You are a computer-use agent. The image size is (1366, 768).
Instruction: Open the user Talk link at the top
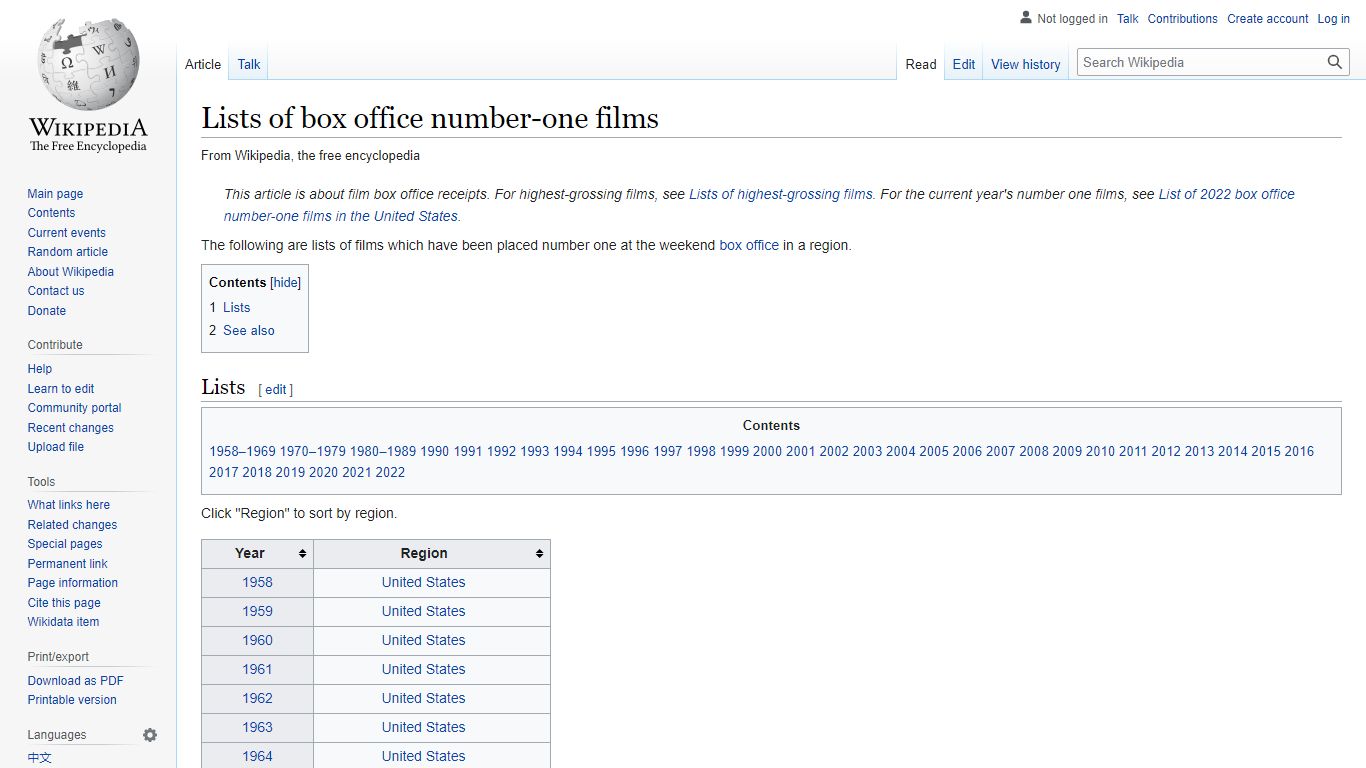click(1128, 19)
